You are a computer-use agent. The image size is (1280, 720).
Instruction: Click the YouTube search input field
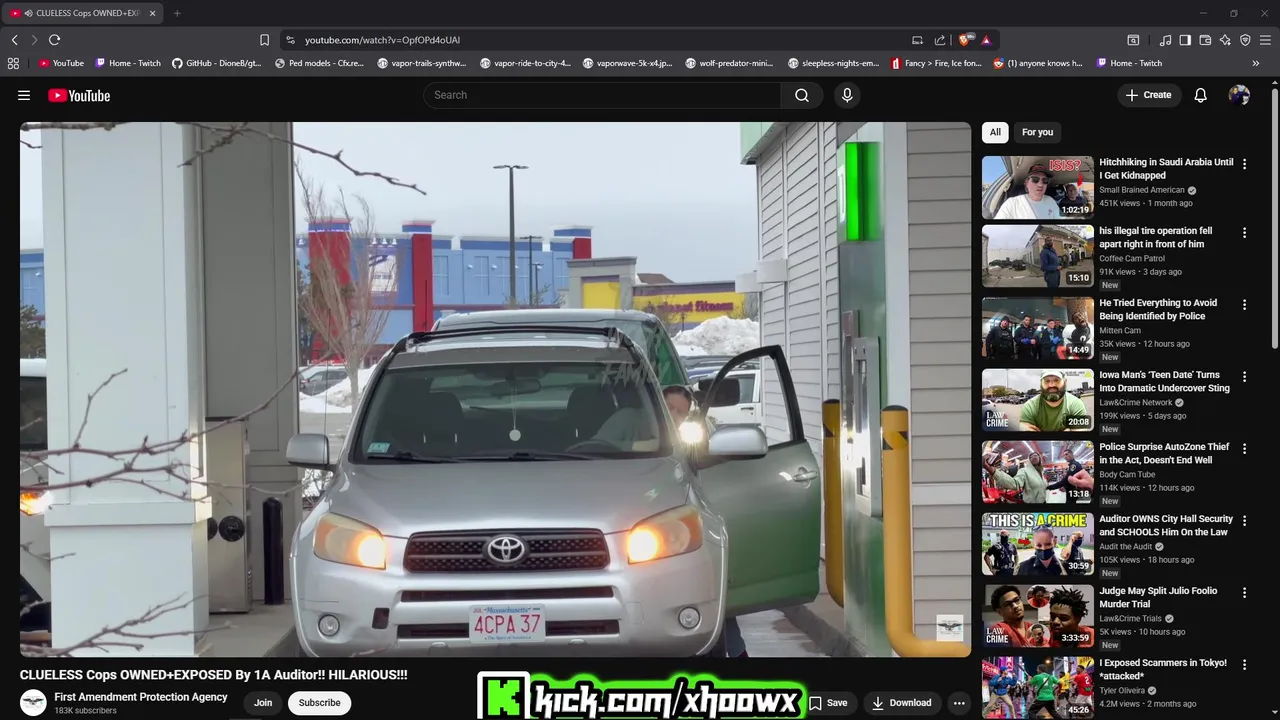[602, 95]
